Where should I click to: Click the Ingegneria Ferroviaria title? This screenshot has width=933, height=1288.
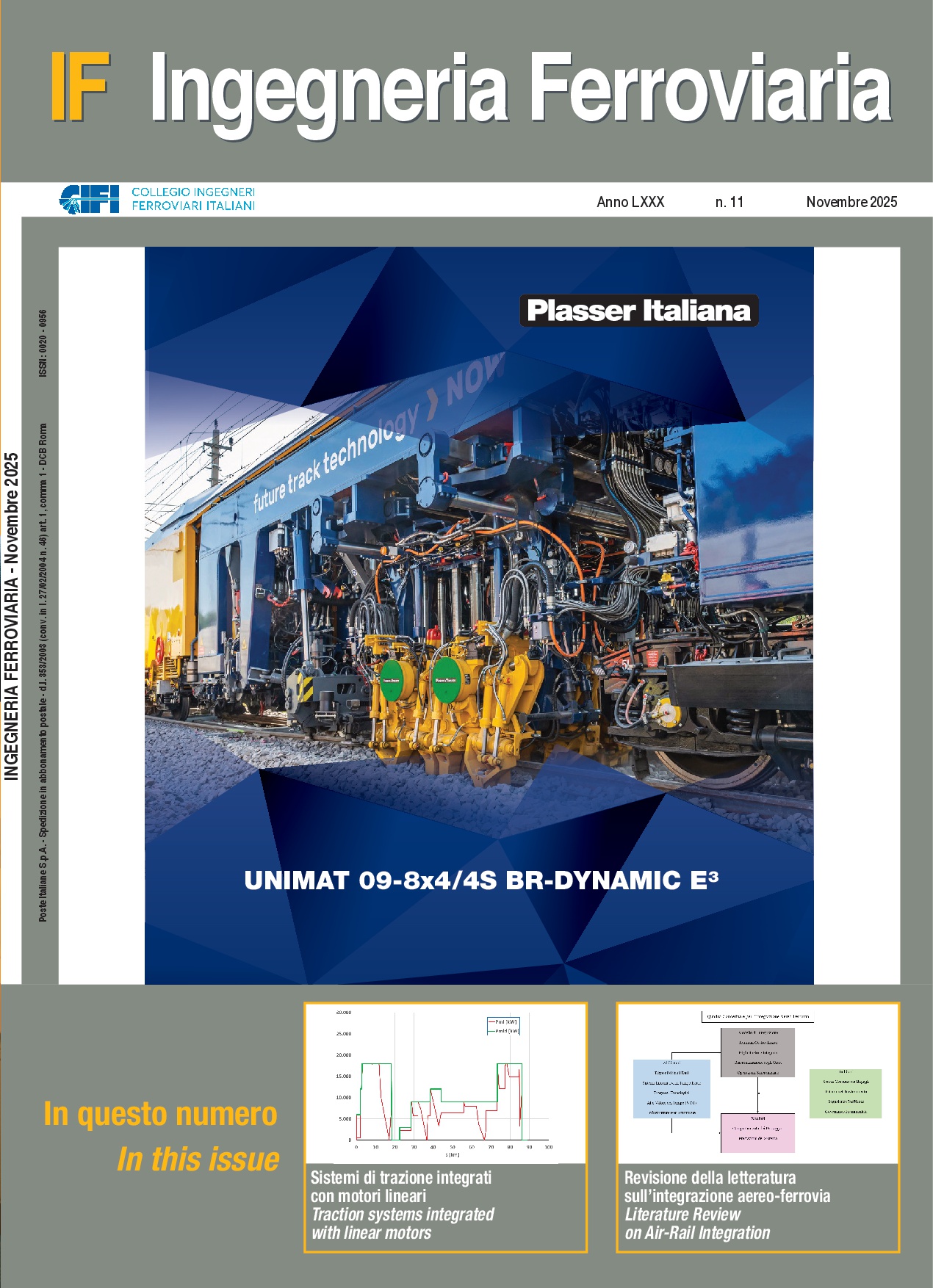520,90
